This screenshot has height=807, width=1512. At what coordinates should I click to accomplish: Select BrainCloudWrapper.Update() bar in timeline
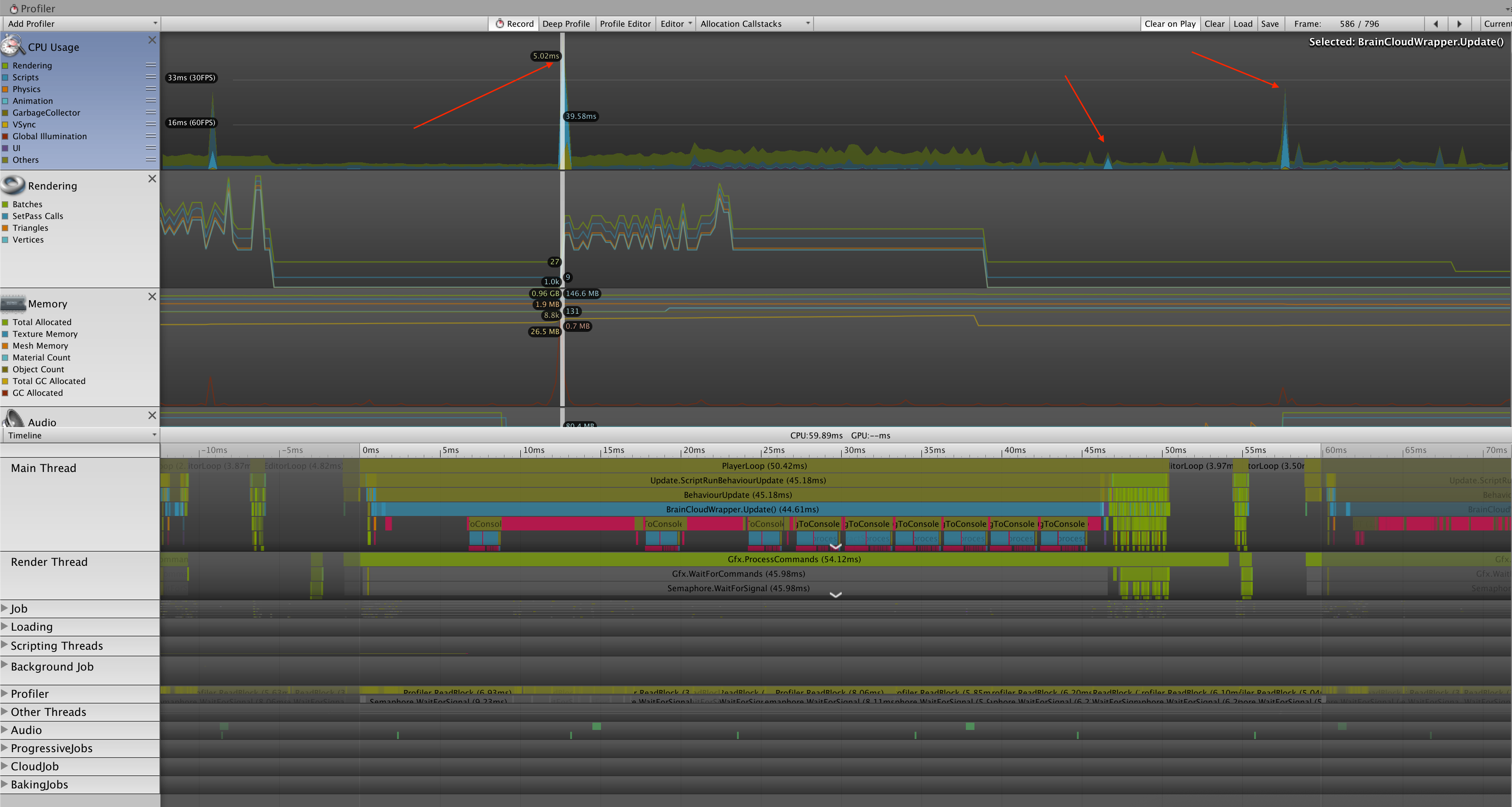tap(742, 509)
